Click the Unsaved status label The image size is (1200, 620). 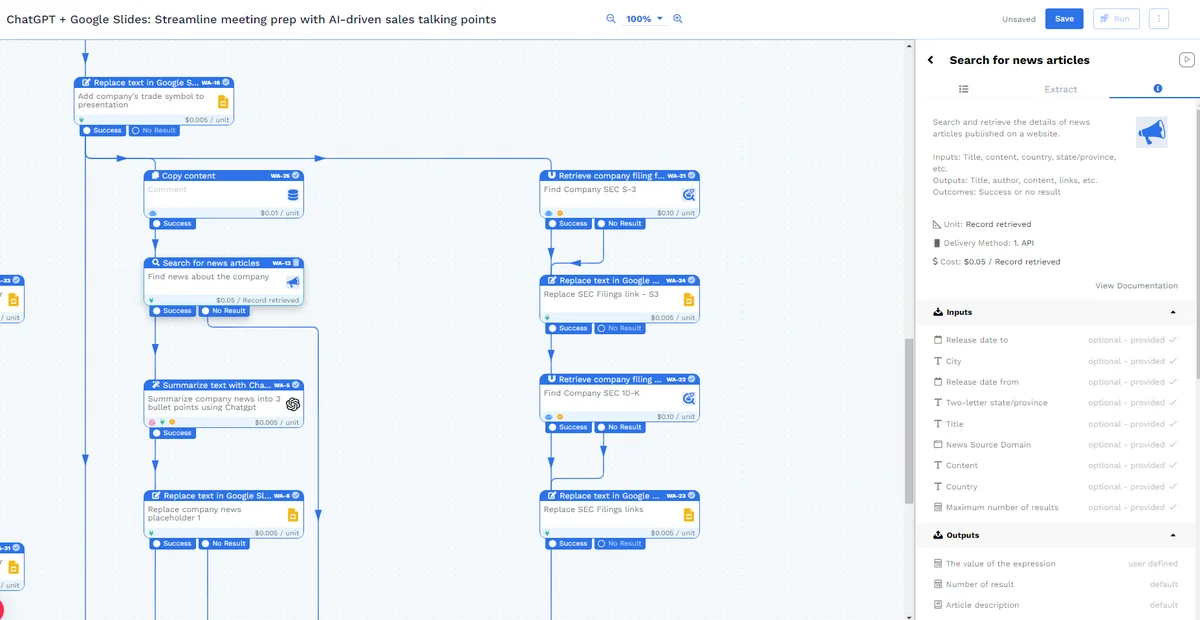1018,19
